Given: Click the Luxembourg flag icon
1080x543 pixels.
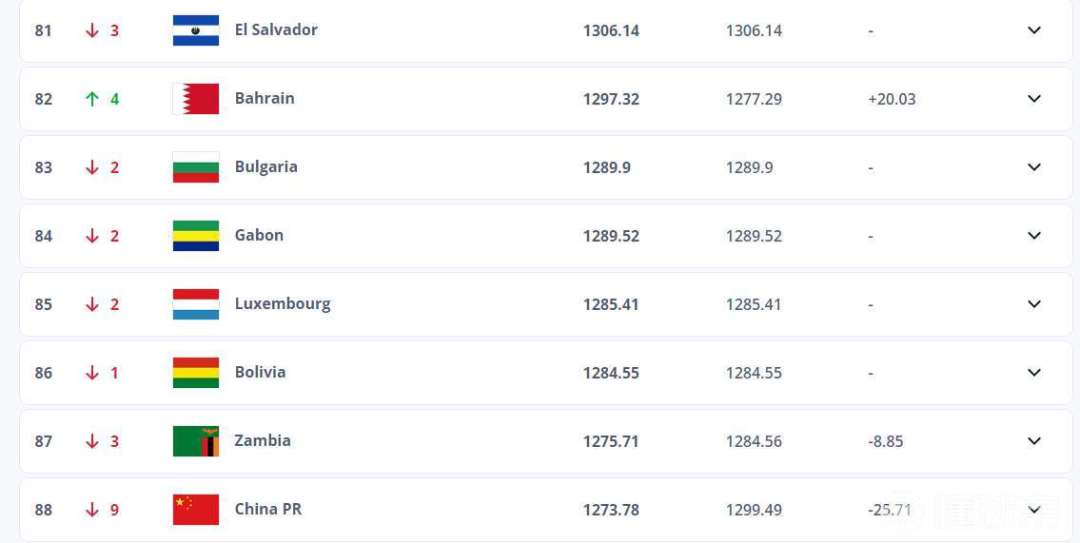Looking at the screenshot, I should click(x=196, y=304).
